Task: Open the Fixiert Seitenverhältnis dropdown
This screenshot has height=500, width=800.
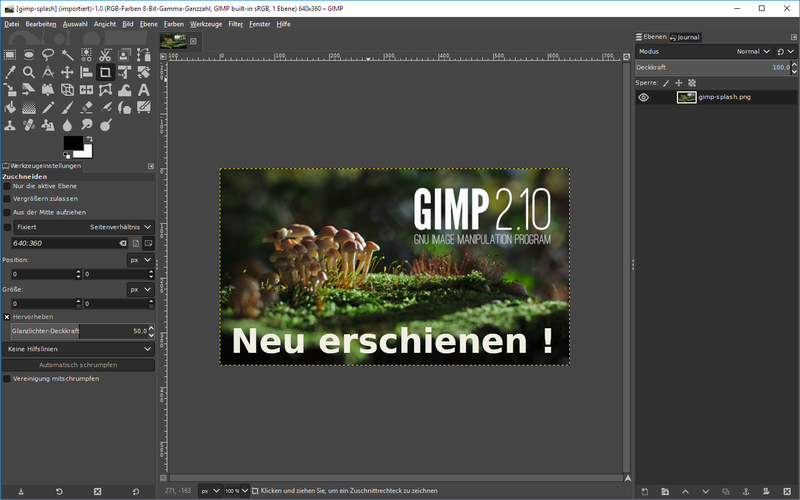Action: [x=83, y=227]
